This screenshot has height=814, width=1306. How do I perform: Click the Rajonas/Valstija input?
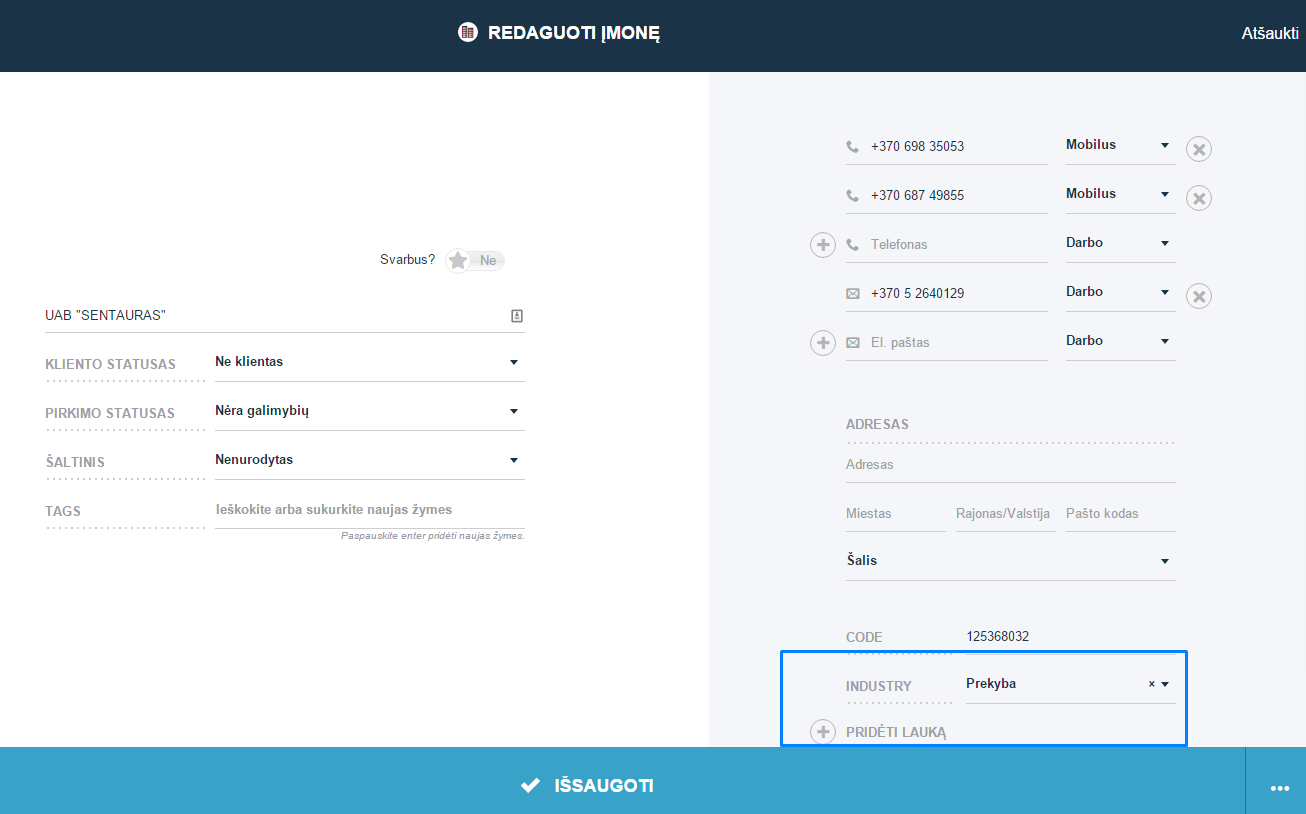point(1006,514)
